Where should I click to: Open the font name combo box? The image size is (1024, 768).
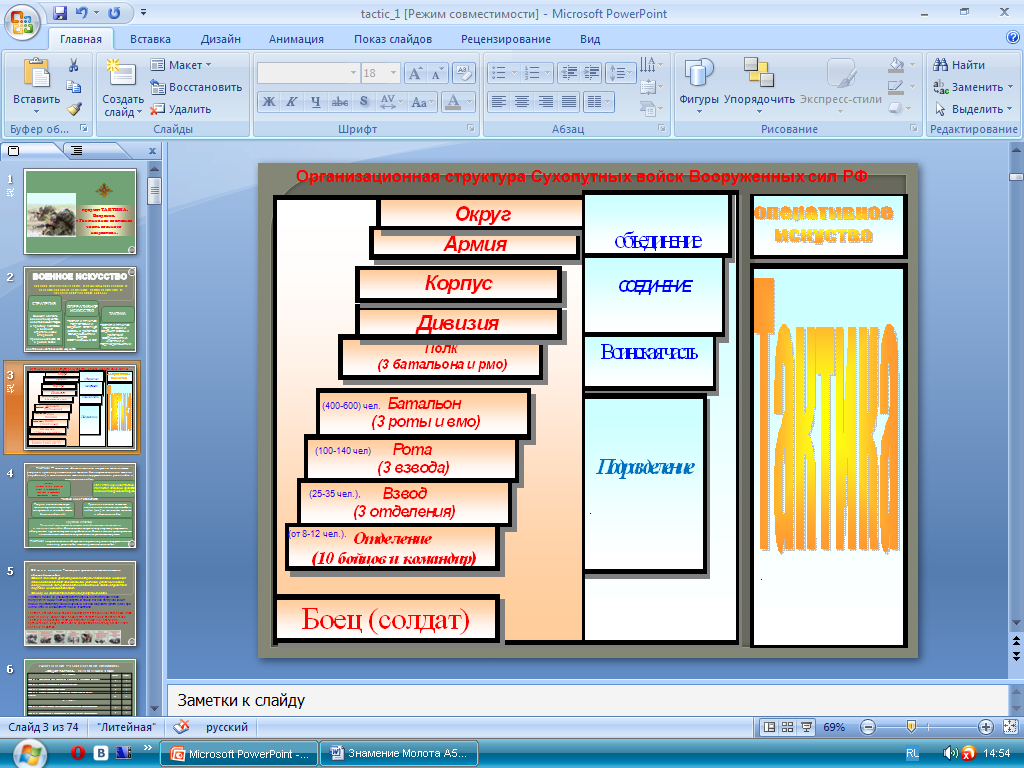(308, 73)
